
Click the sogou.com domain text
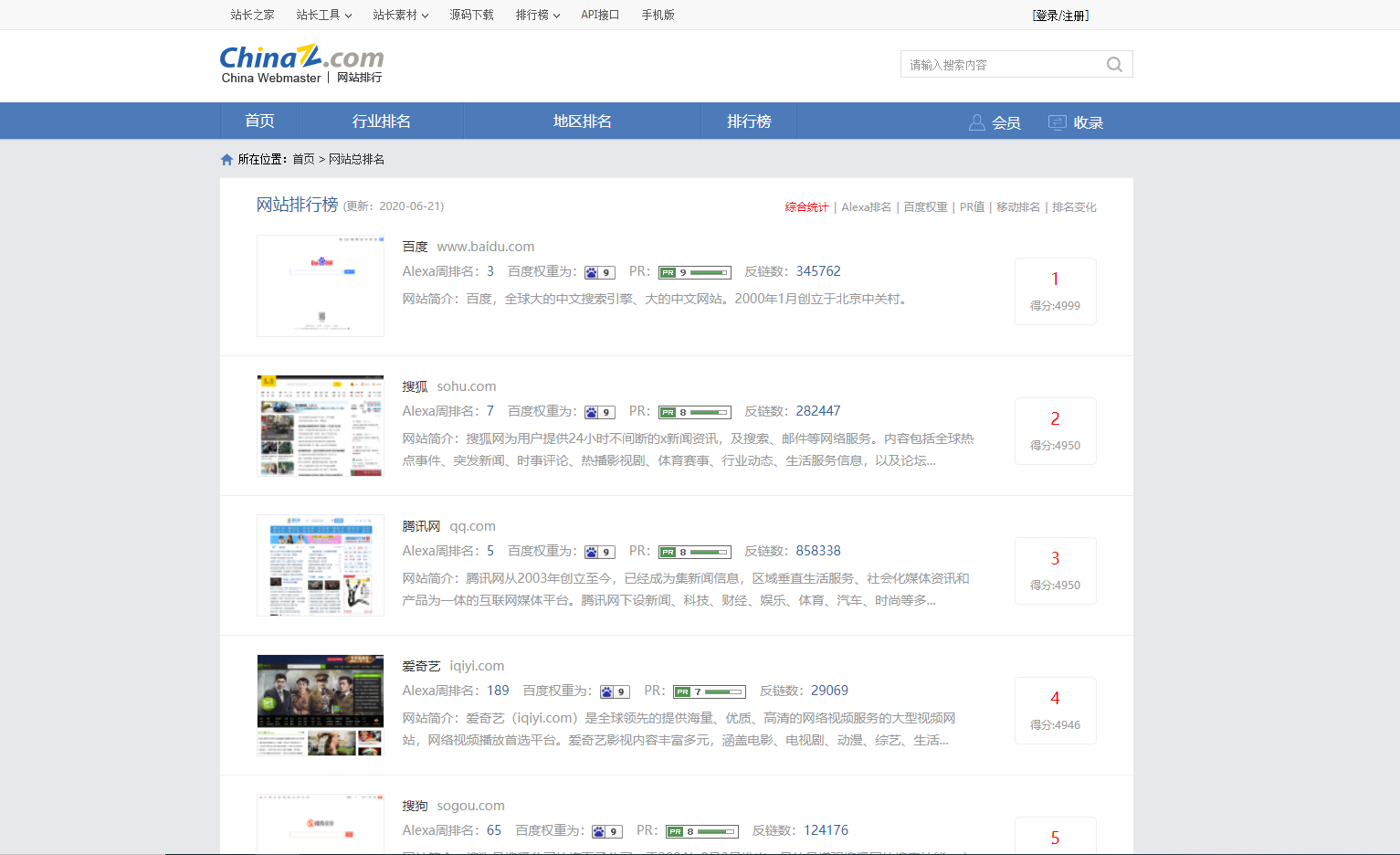(470, 806)
